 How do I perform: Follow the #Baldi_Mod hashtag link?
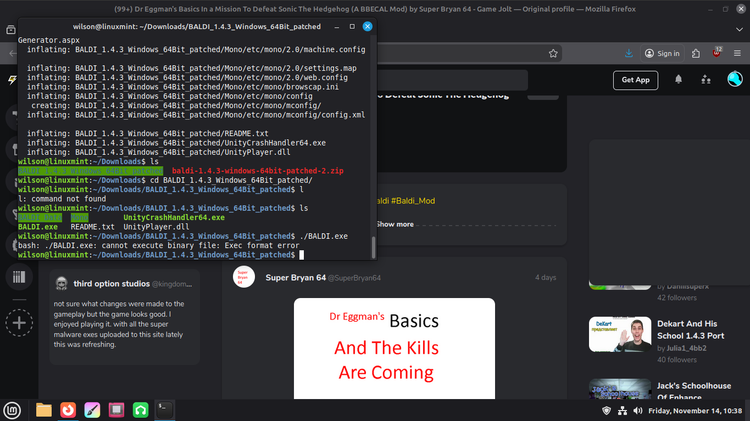pos(413,201)
